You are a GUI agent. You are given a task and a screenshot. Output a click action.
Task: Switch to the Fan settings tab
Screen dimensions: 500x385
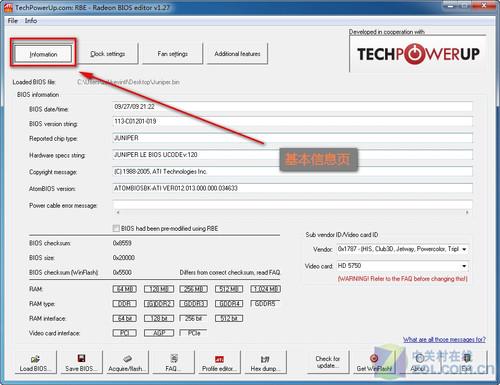[x=172, y=54]
